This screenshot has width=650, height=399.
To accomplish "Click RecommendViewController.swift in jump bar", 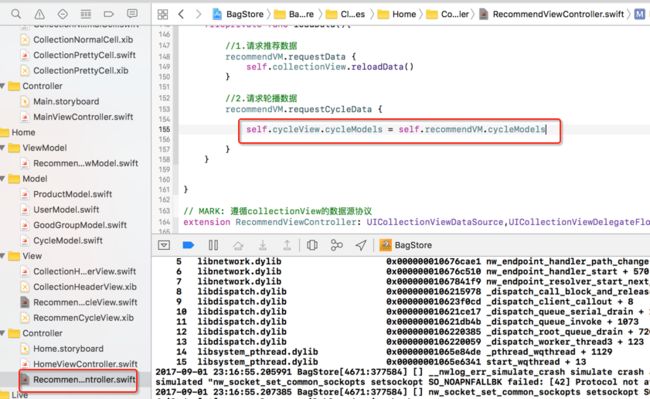I will point(551,14).
